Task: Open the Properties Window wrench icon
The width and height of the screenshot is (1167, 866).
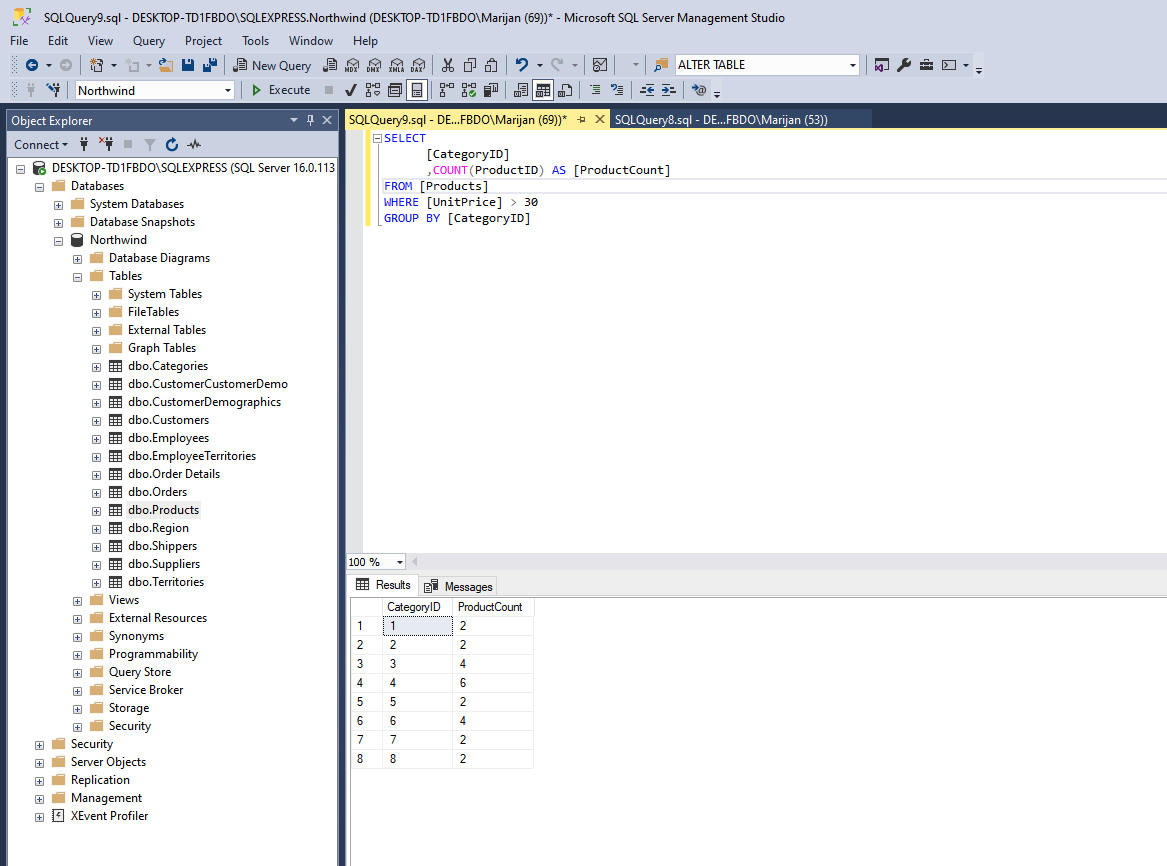Action: (x=904, y=65)
